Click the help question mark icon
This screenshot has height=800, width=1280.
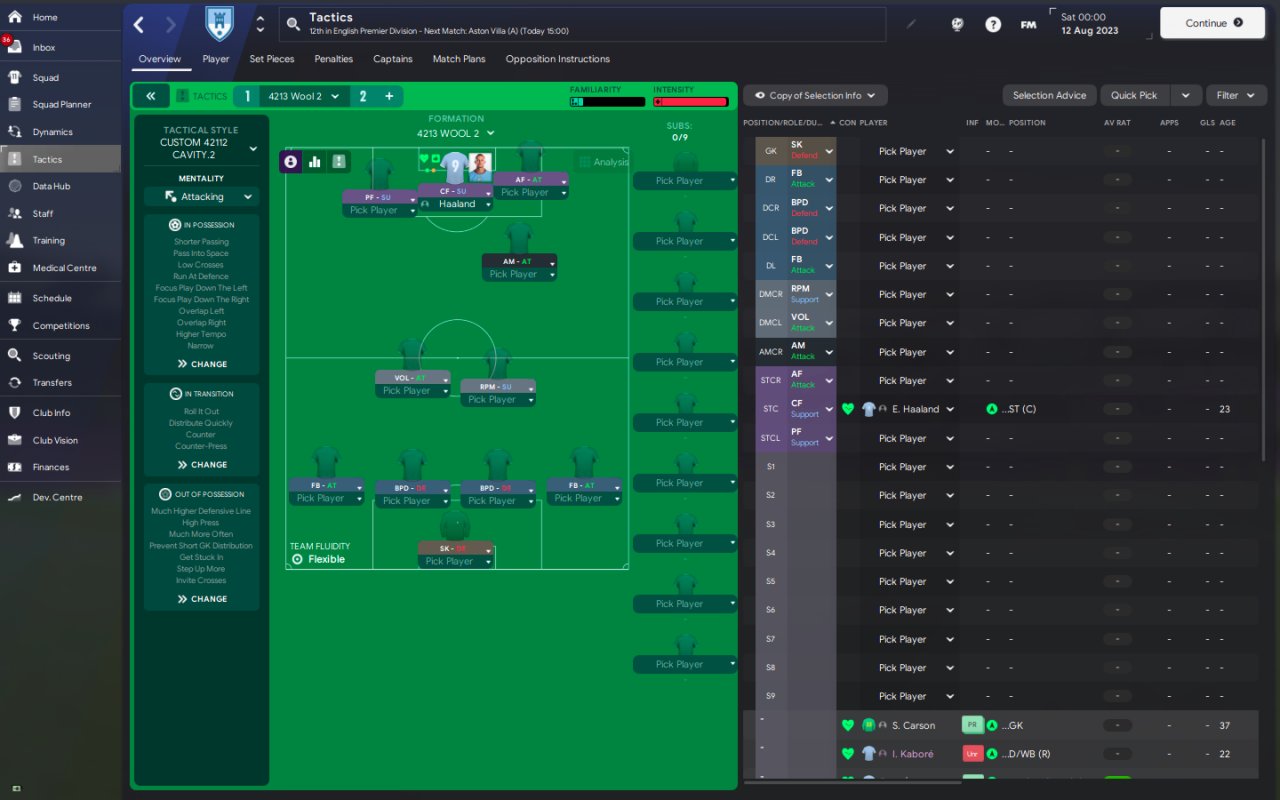[993, 24]
